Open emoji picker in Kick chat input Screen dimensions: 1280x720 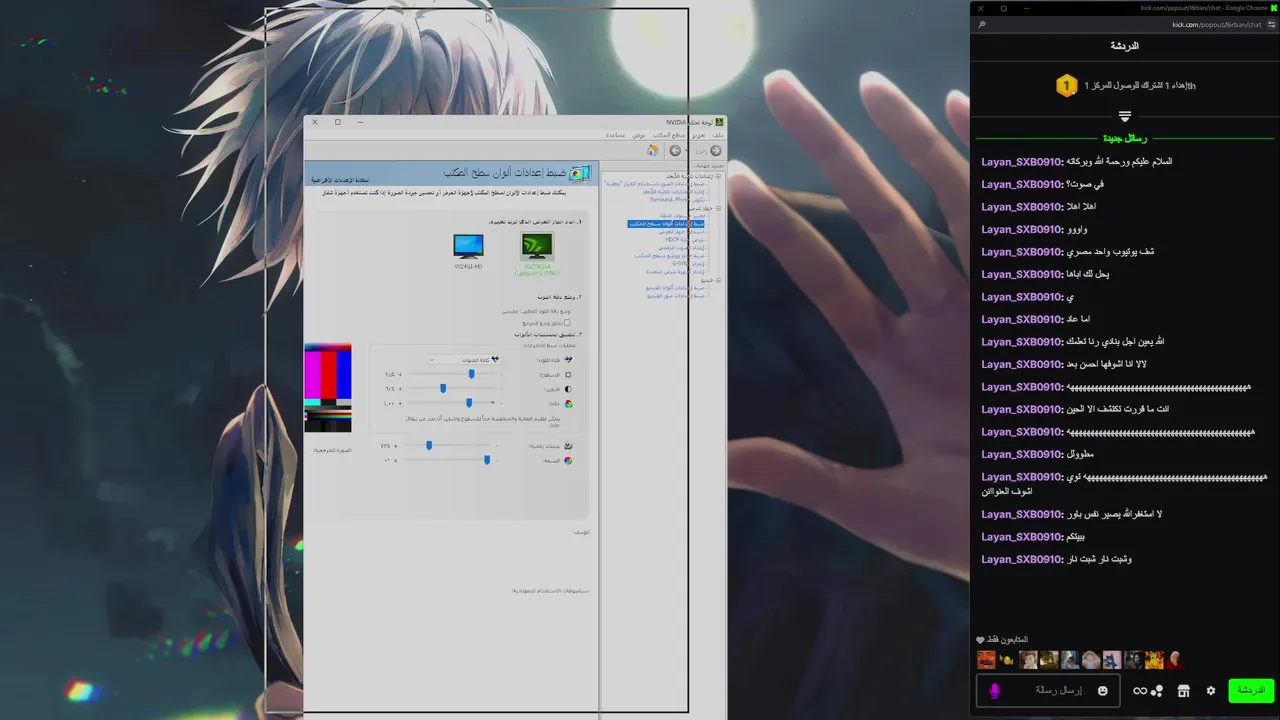point(1103,691)
